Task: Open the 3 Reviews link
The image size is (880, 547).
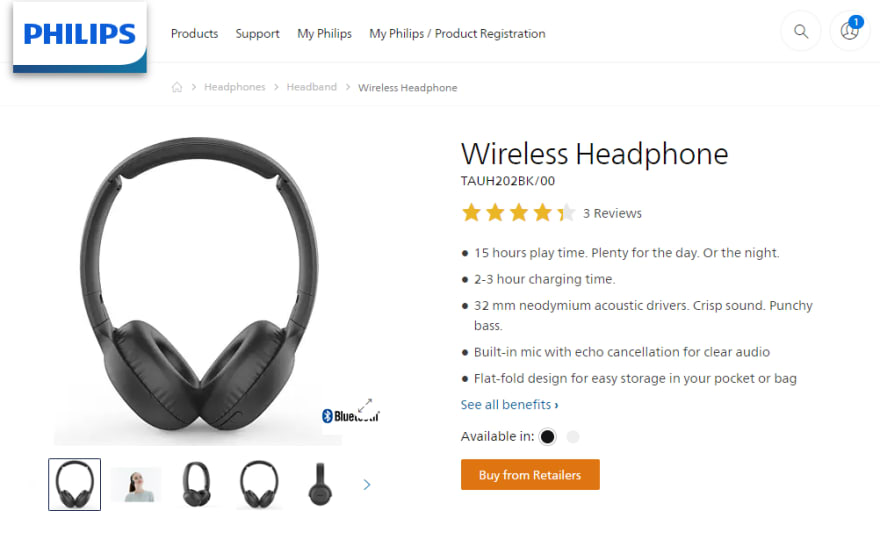Action: [612, 213]
